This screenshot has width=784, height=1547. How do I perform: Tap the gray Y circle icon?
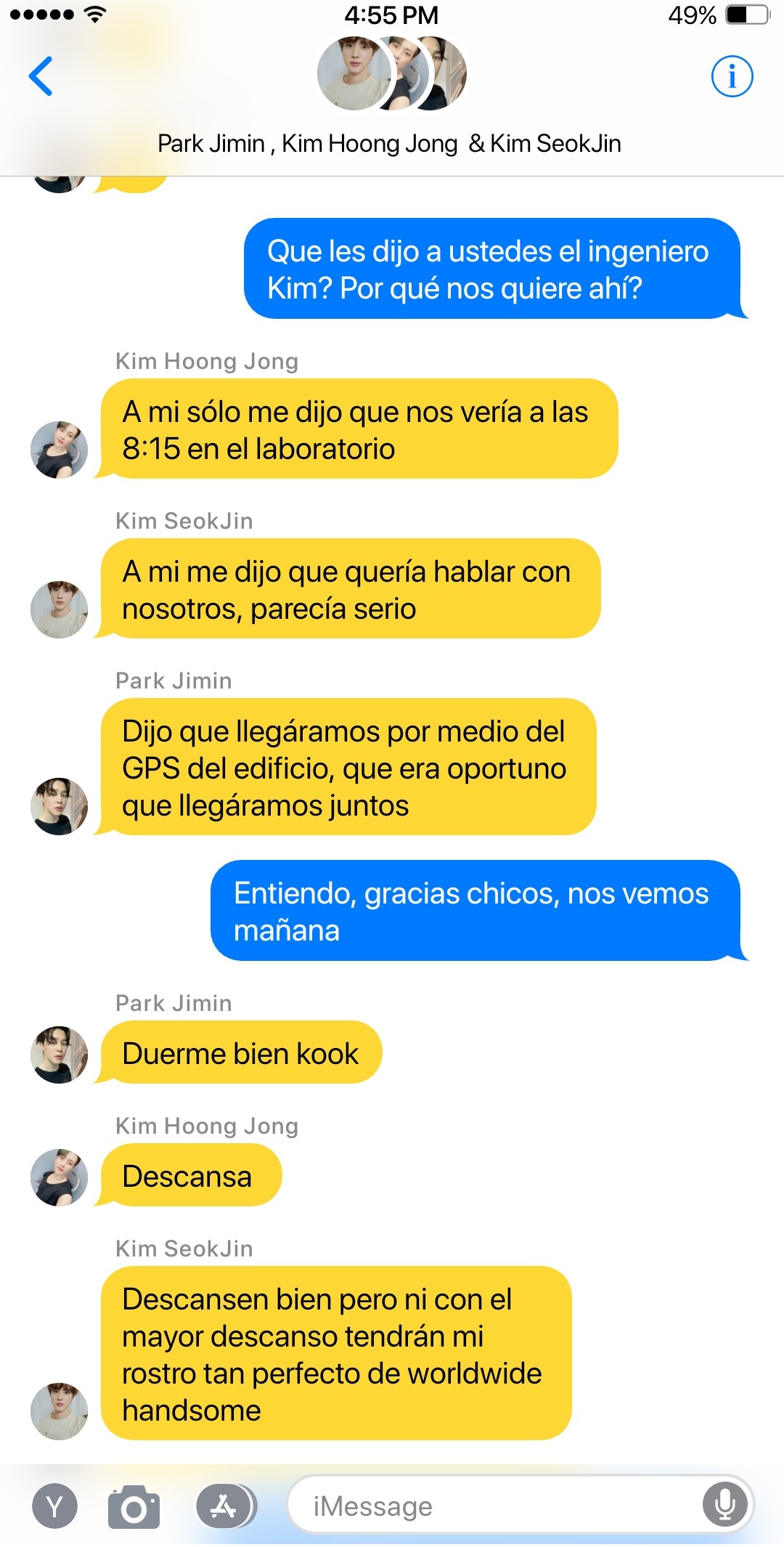coord(54,1507)
